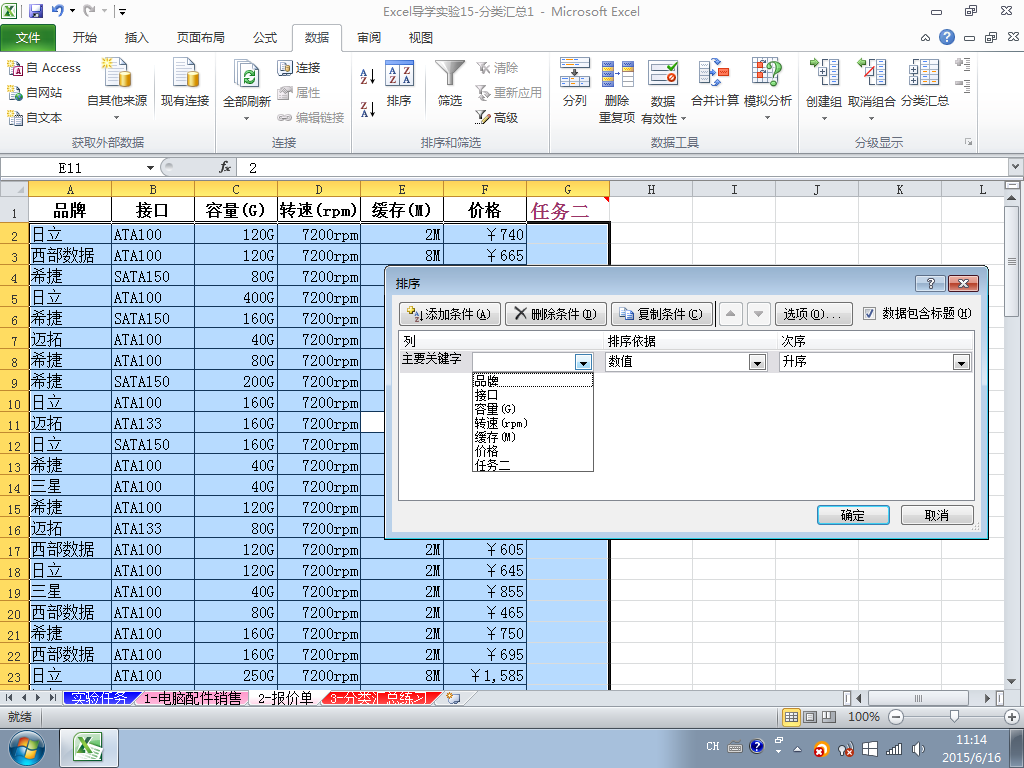Viewport: 1024px width, 768px height.
Task: Switch to page layout view button
Action: point(810,716)
